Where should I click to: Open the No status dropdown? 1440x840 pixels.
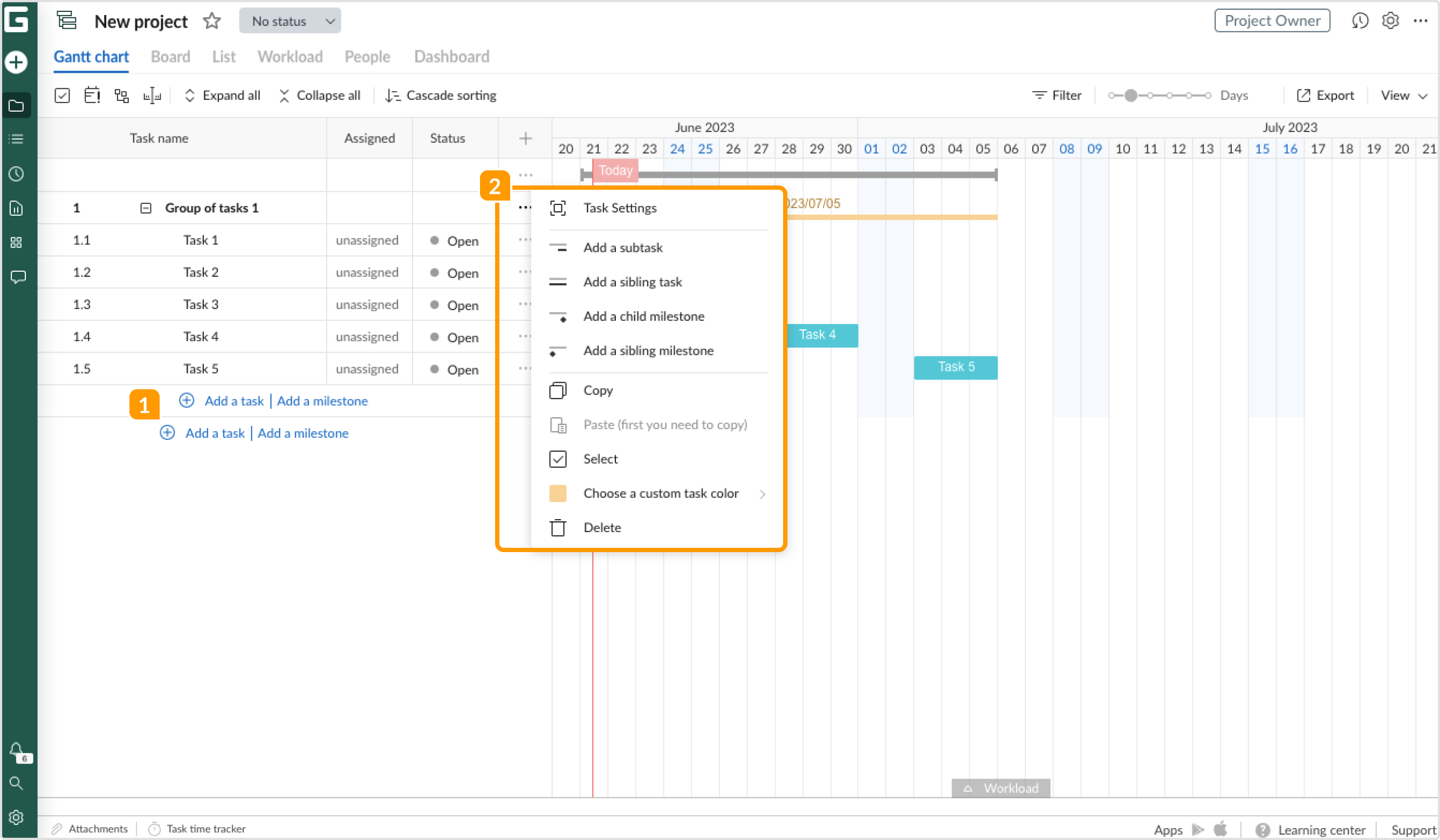pos(290,20)
